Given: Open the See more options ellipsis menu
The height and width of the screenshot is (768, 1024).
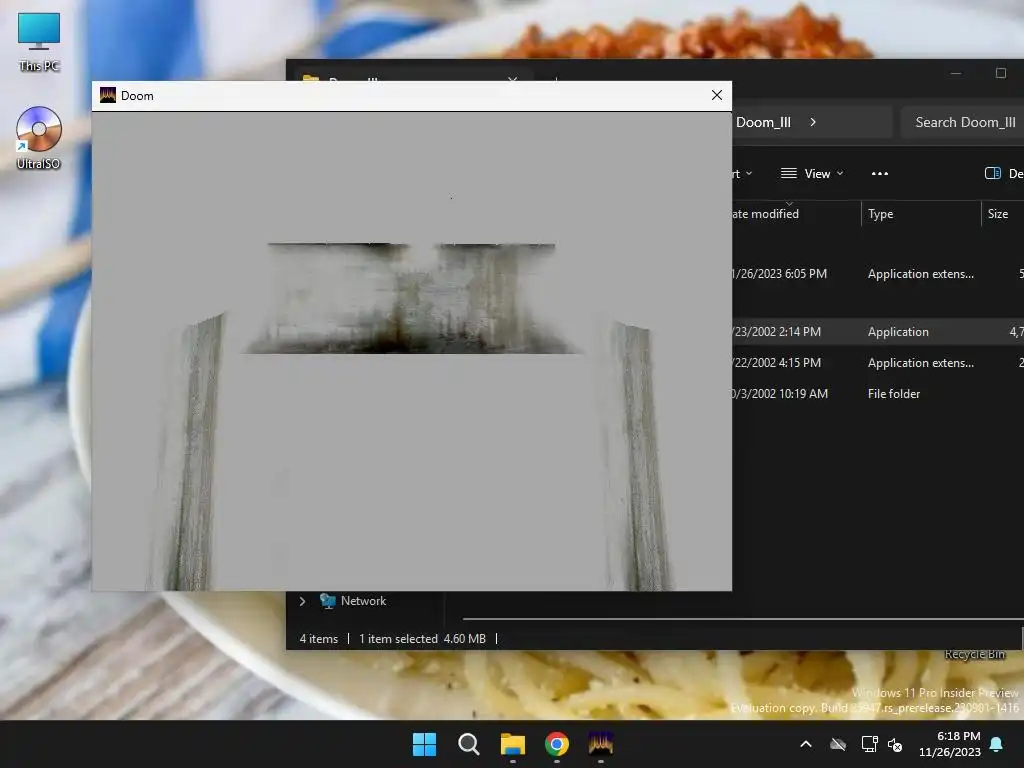Looking at the screenshot, I should coord(880,174).
